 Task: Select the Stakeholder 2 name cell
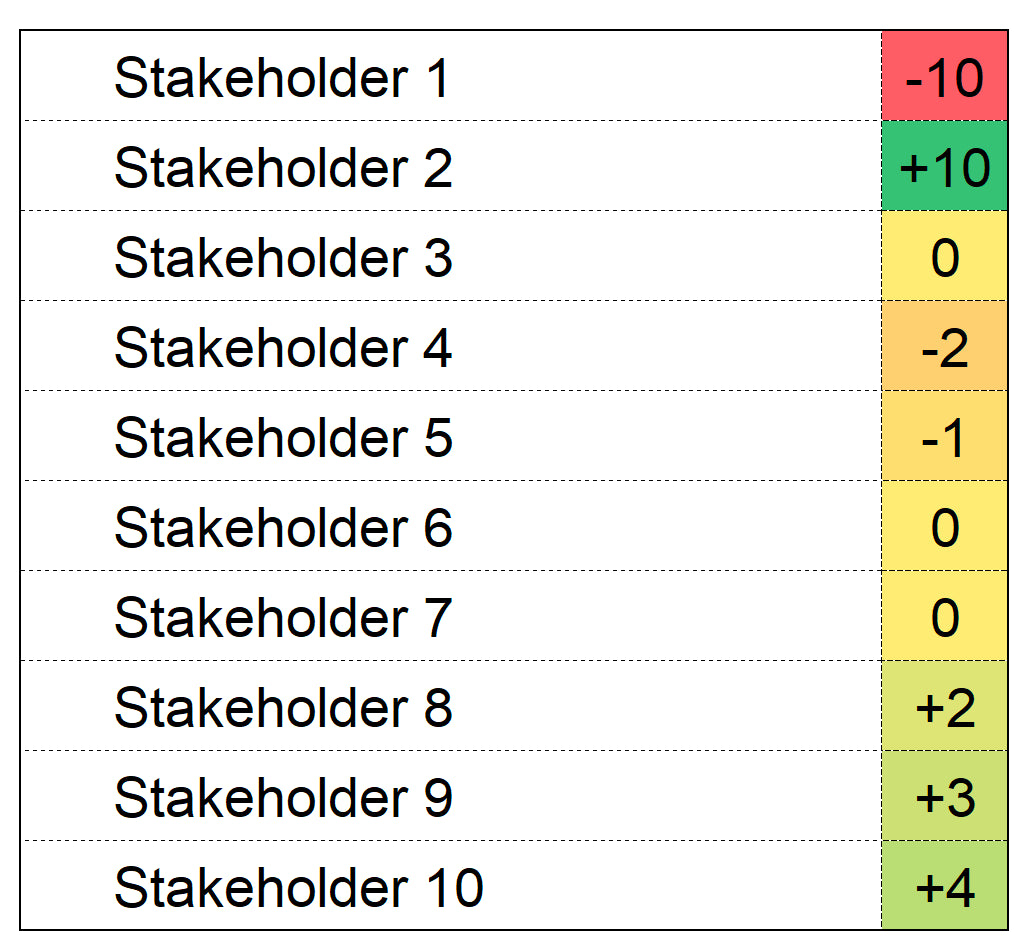283,168
